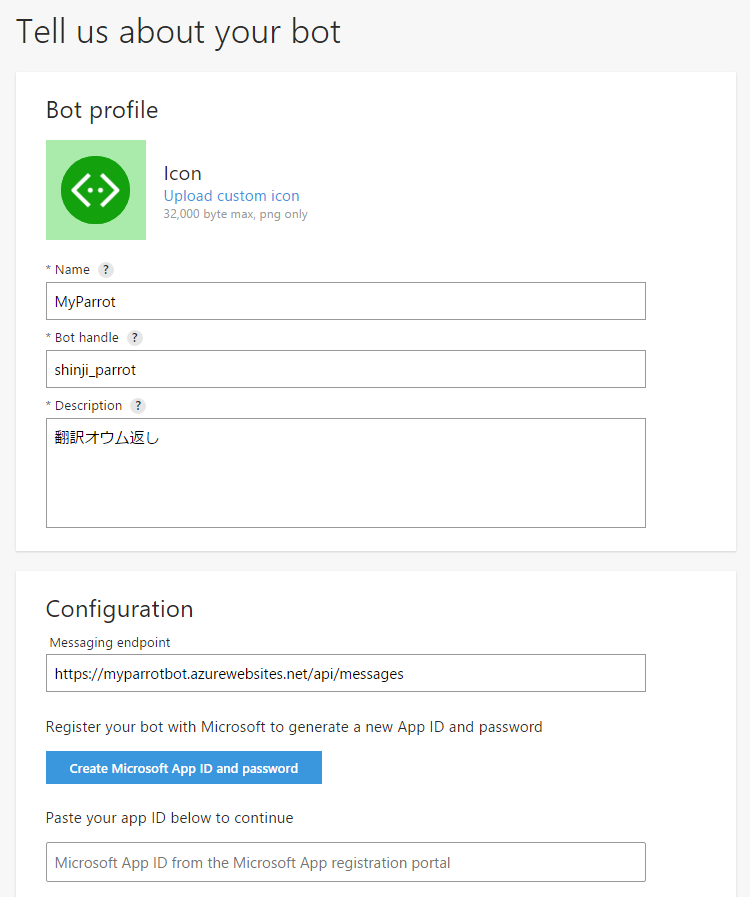Select the Description text area
Image resolution: width=750 pixels, height=897 pixels.
click(346, 473)
